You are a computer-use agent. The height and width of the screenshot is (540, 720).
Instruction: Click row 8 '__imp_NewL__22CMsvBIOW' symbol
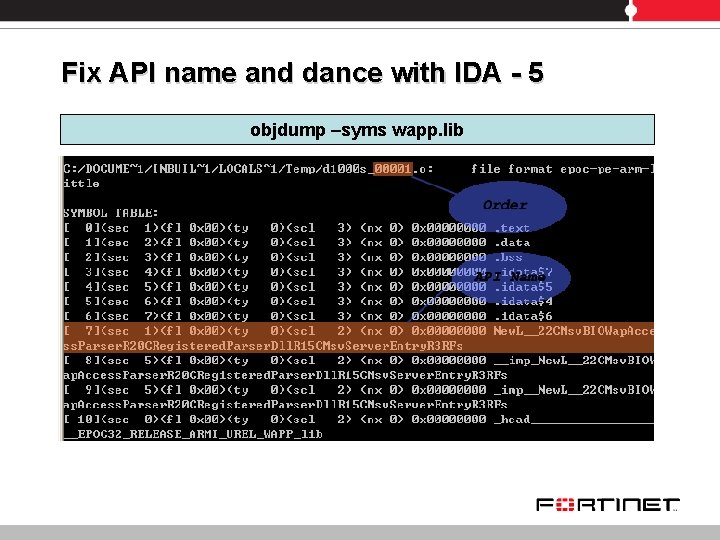point(358,360)
